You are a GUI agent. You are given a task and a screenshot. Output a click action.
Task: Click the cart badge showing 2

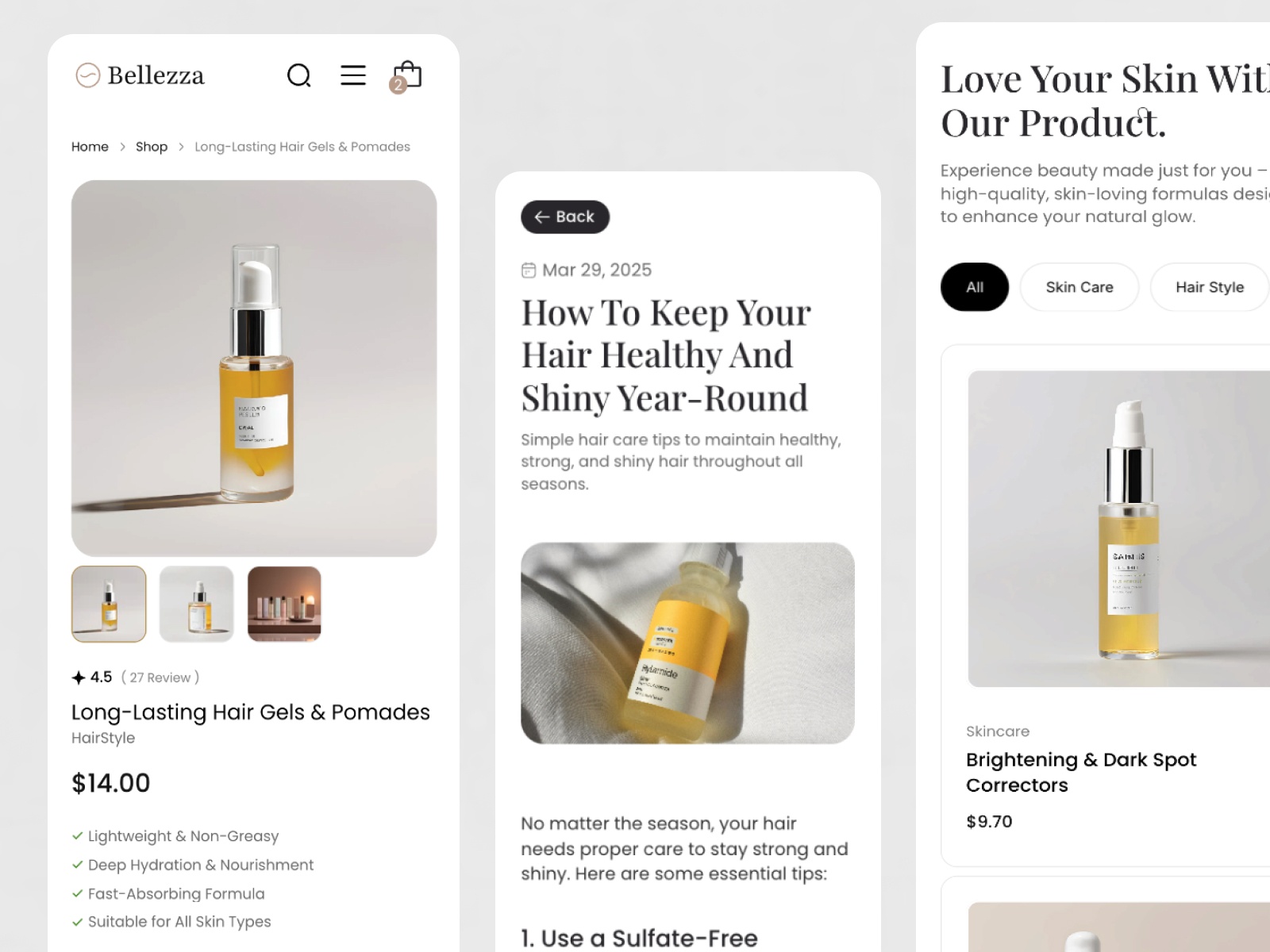coord(398,85)
